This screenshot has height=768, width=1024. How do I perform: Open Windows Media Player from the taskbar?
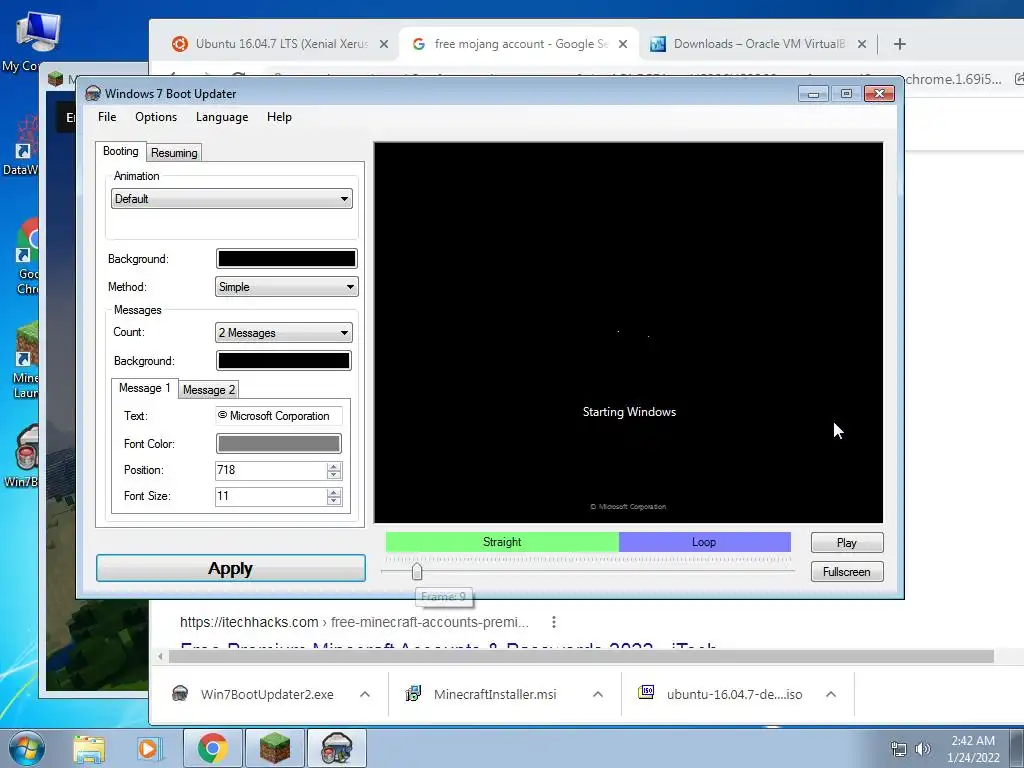click(148, 748)
